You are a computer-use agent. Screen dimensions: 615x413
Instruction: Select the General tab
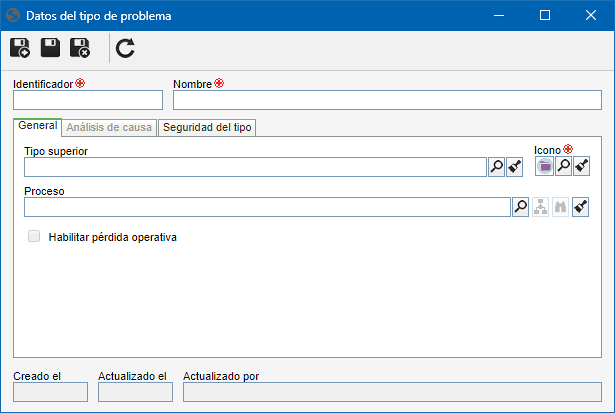click(x=38, y=126)
